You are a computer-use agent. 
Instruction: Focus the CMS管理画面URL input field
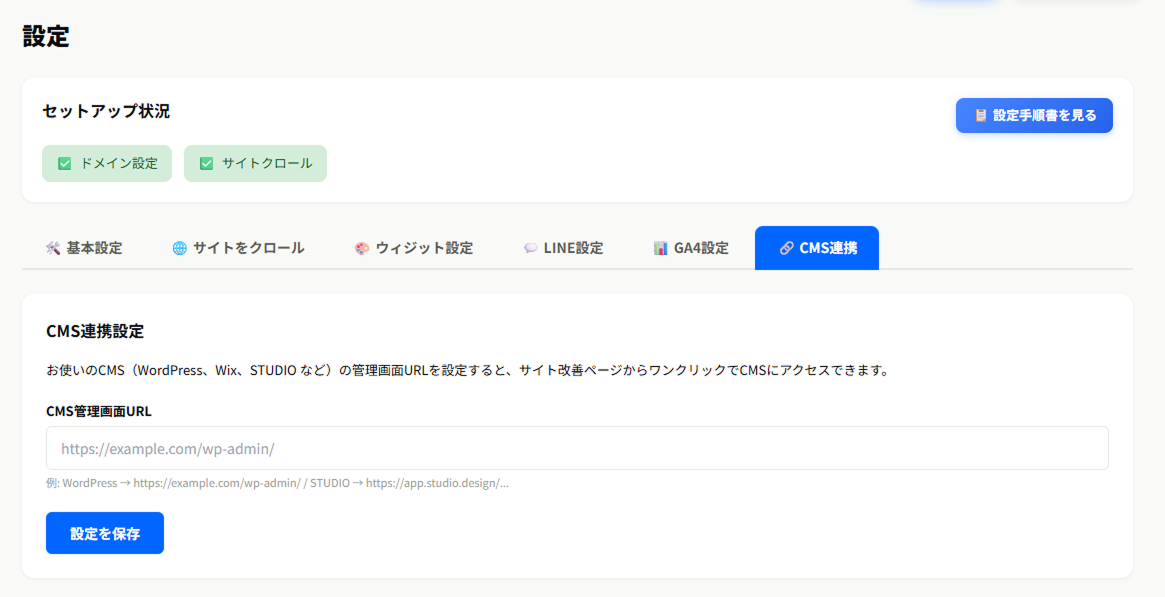577,448
